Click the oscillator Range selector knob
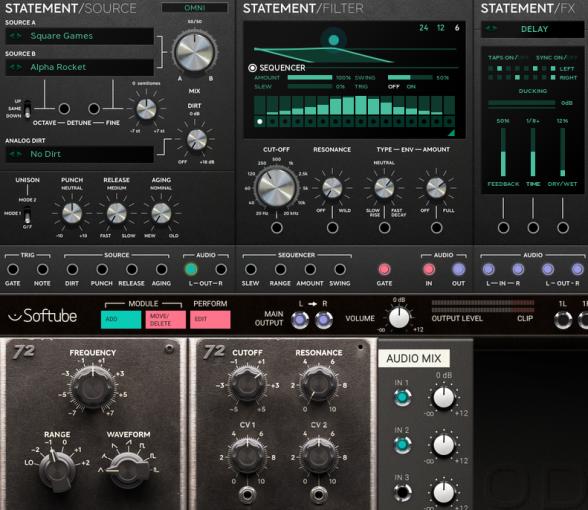The height and width of the screenshot is (510, 588). point(57,470)
